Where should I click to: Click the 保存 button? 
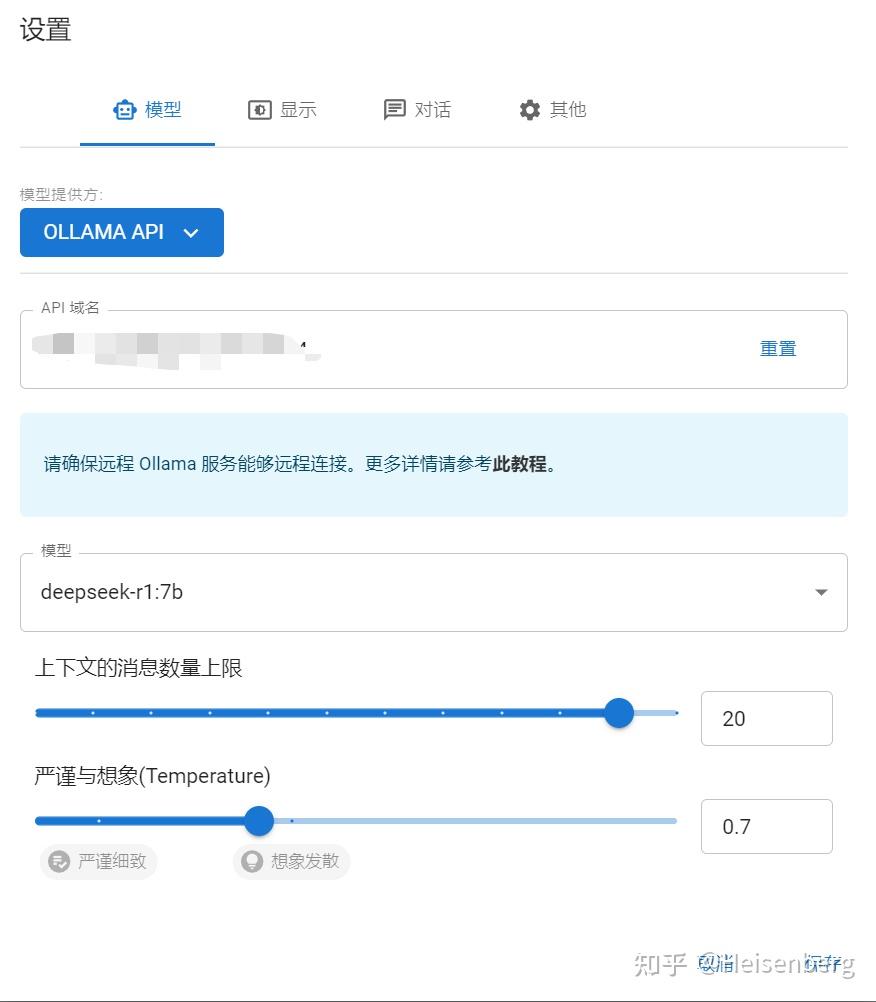[822, 963]
